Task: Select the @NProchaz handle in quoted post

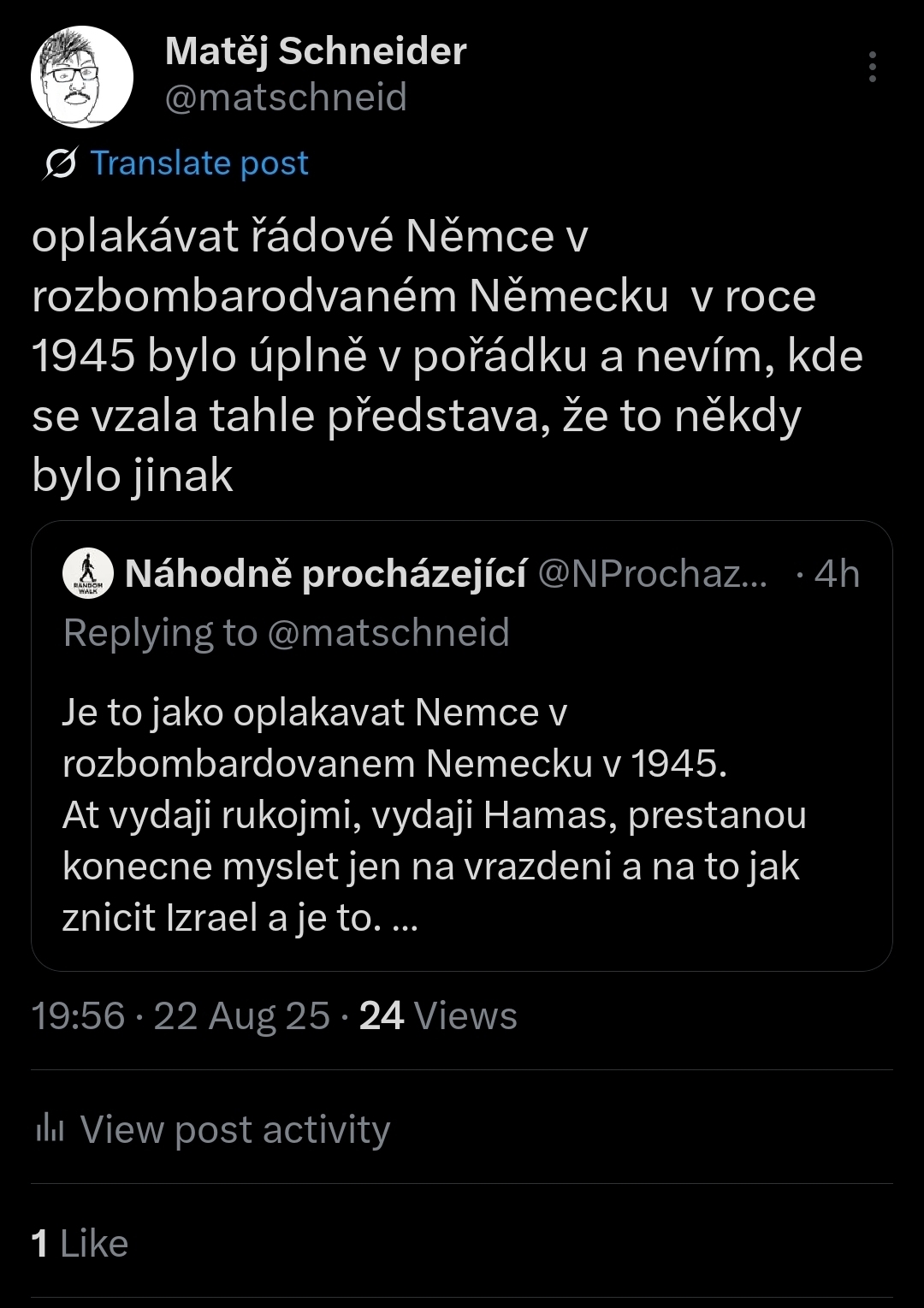Action: (652, 574)
